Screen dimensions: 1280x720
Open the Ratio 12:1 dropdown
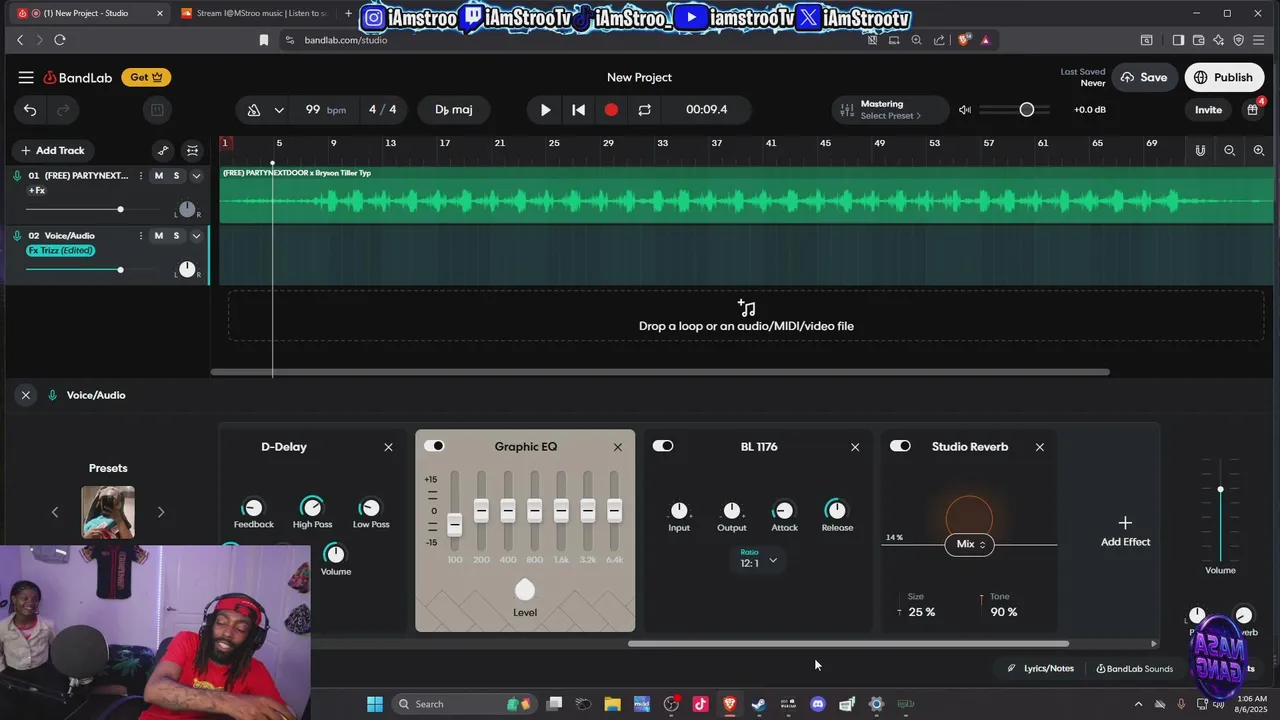[x=758, y=559]
